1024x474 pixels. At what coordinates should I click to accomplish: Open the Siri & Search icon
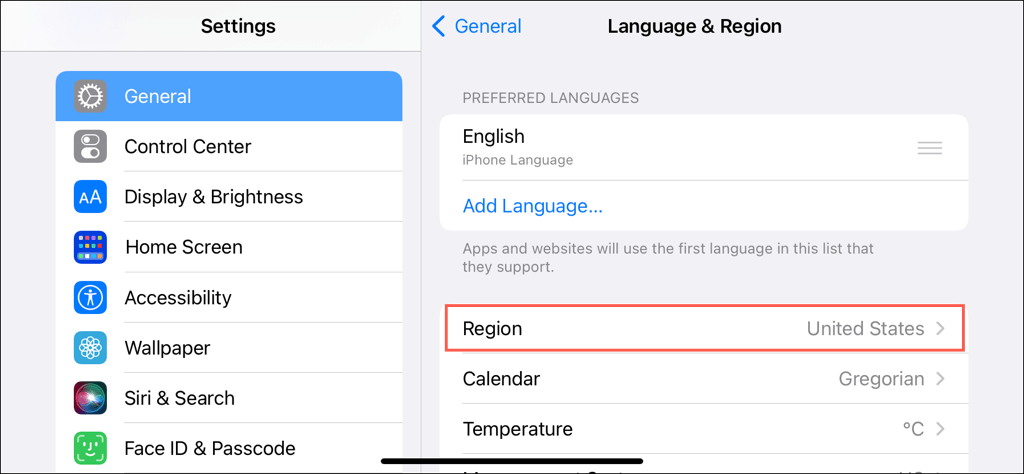click(90, 398)
